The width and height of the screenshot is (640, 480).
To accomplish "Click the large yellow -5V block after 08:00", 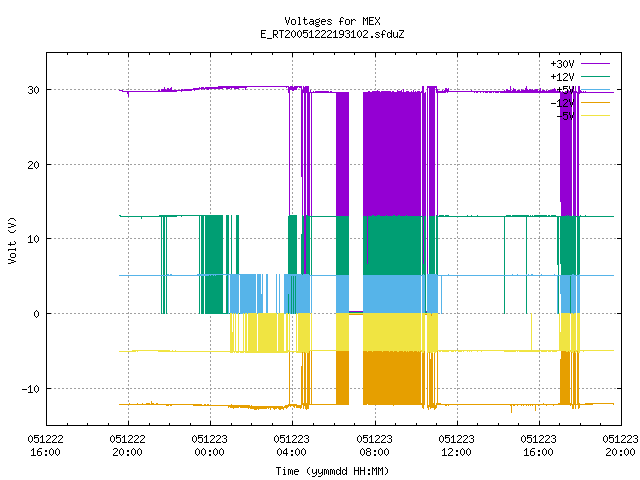I will [392, 332].
